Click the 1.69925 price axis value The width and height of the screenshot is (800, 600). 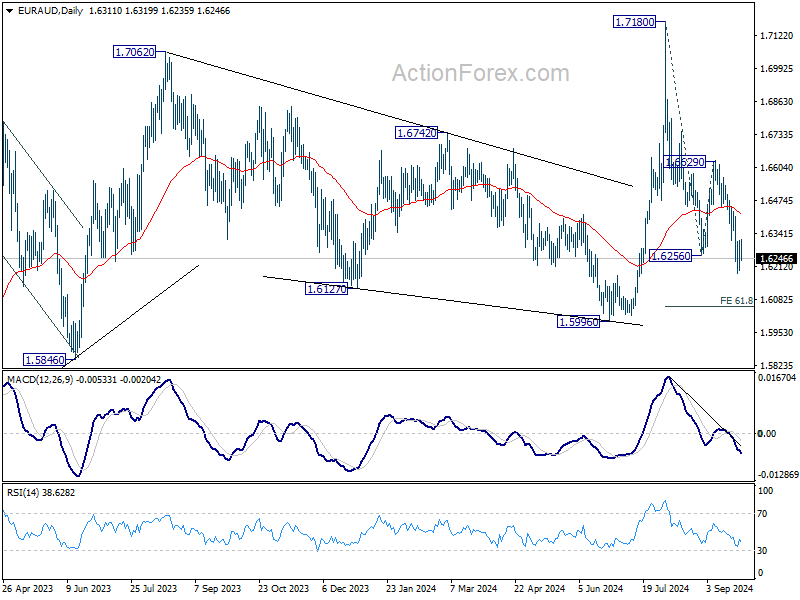click(x=777, y=68)
